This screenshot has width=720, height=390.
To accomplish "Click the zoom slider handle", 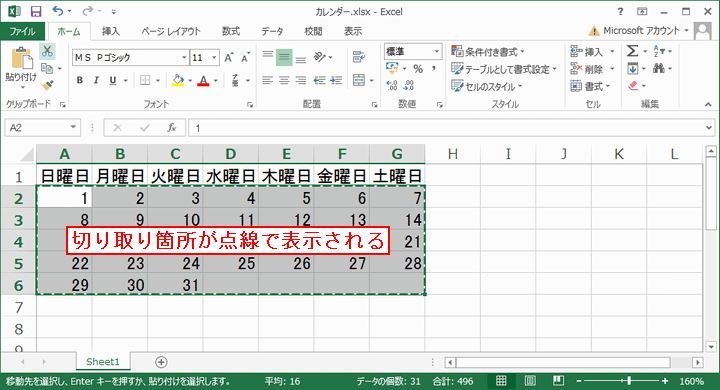I will pos(629,381).
